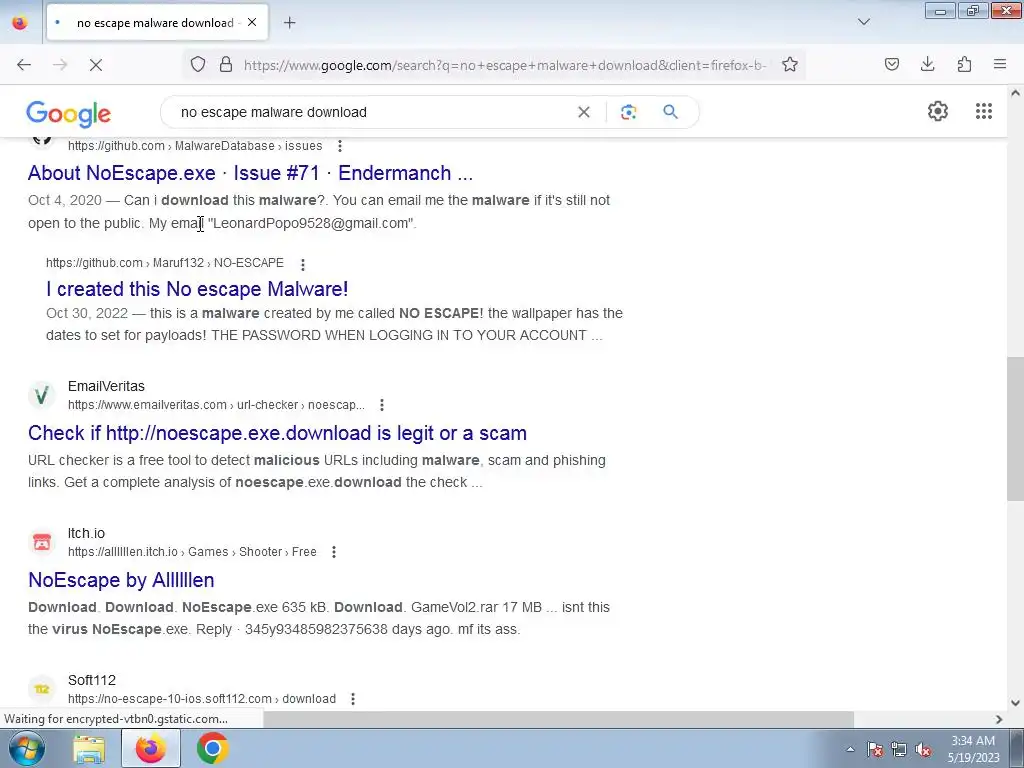Image resolution: width=1024 pixels, height=768 pixels.
Task: Search by image with Google Lens icon
Action: point(628,112)
